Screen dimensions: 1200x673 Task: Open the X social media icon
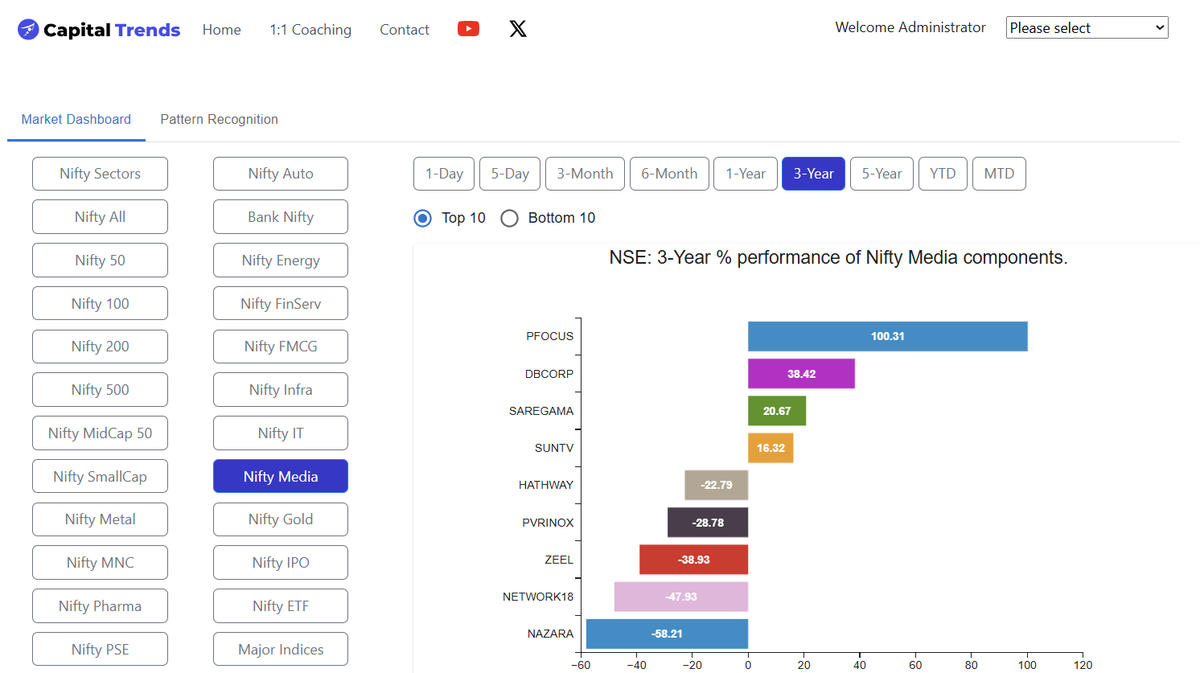[518, 29]
